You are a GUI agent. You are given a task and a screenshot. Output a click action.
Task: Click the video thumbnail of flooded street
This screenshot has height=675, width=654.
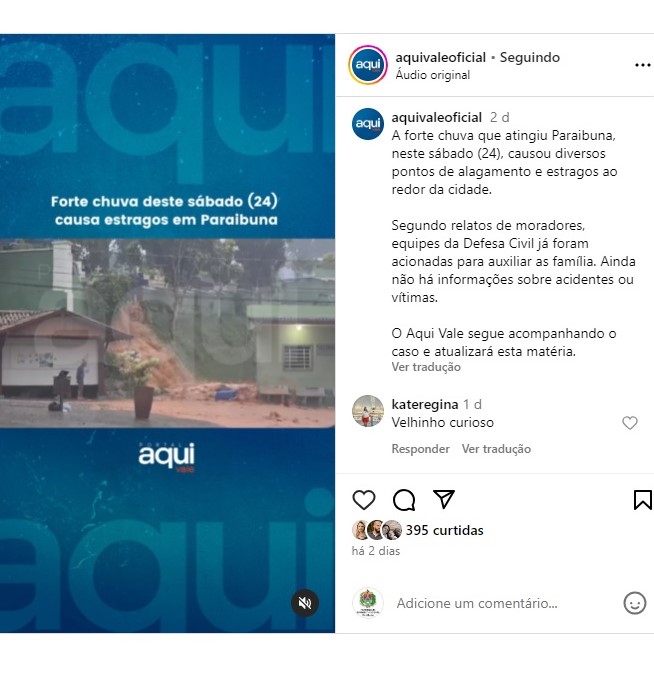(x=167, y=333)
